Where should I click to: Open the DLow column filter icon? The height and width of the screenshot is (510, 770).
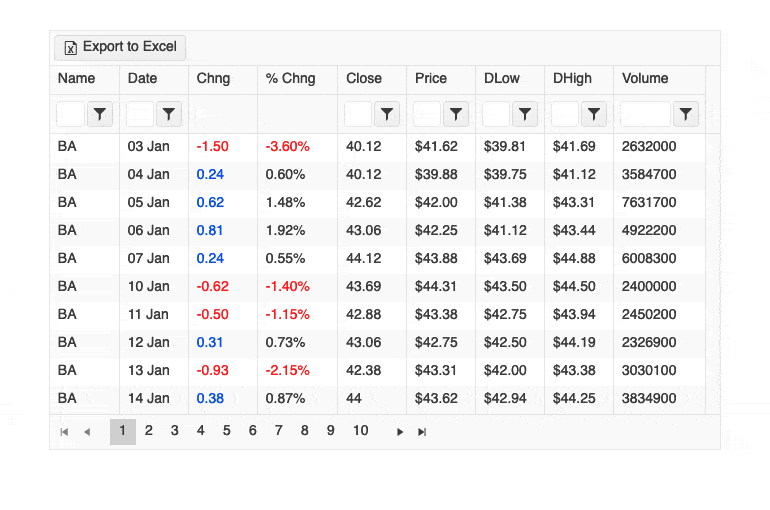525,115
